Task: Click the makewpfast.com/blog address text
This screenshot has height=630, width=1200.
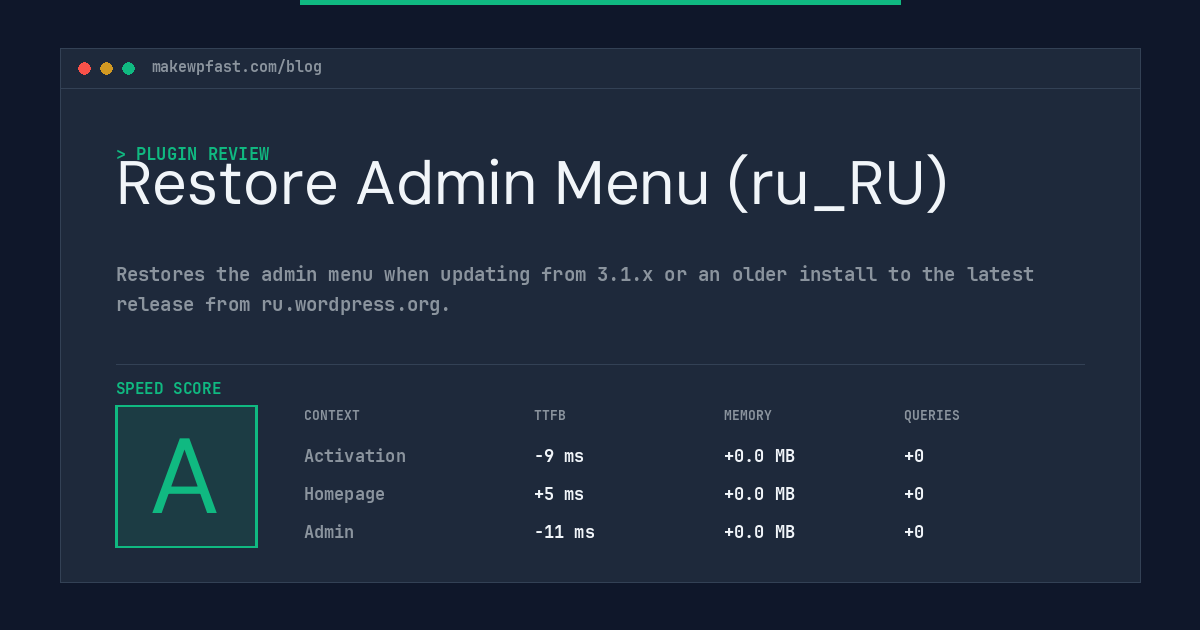Action: click(x=237, y=67)
